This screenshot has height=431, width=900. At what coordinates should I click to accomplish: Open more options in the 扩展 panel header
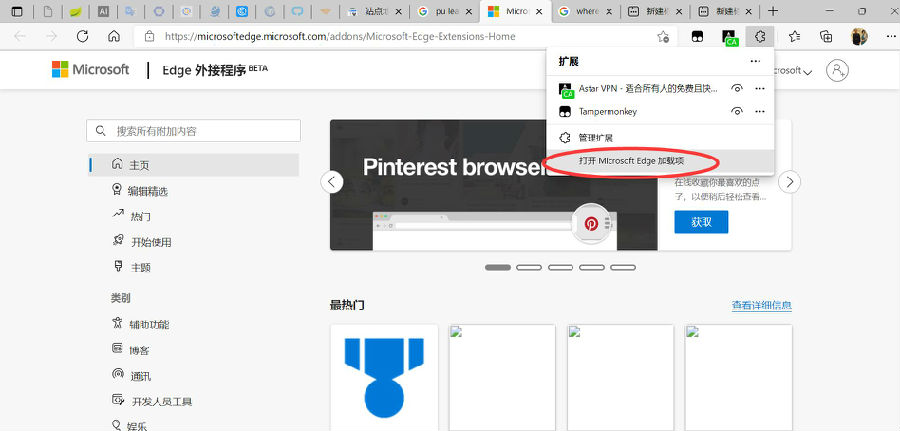pos(755,61)
